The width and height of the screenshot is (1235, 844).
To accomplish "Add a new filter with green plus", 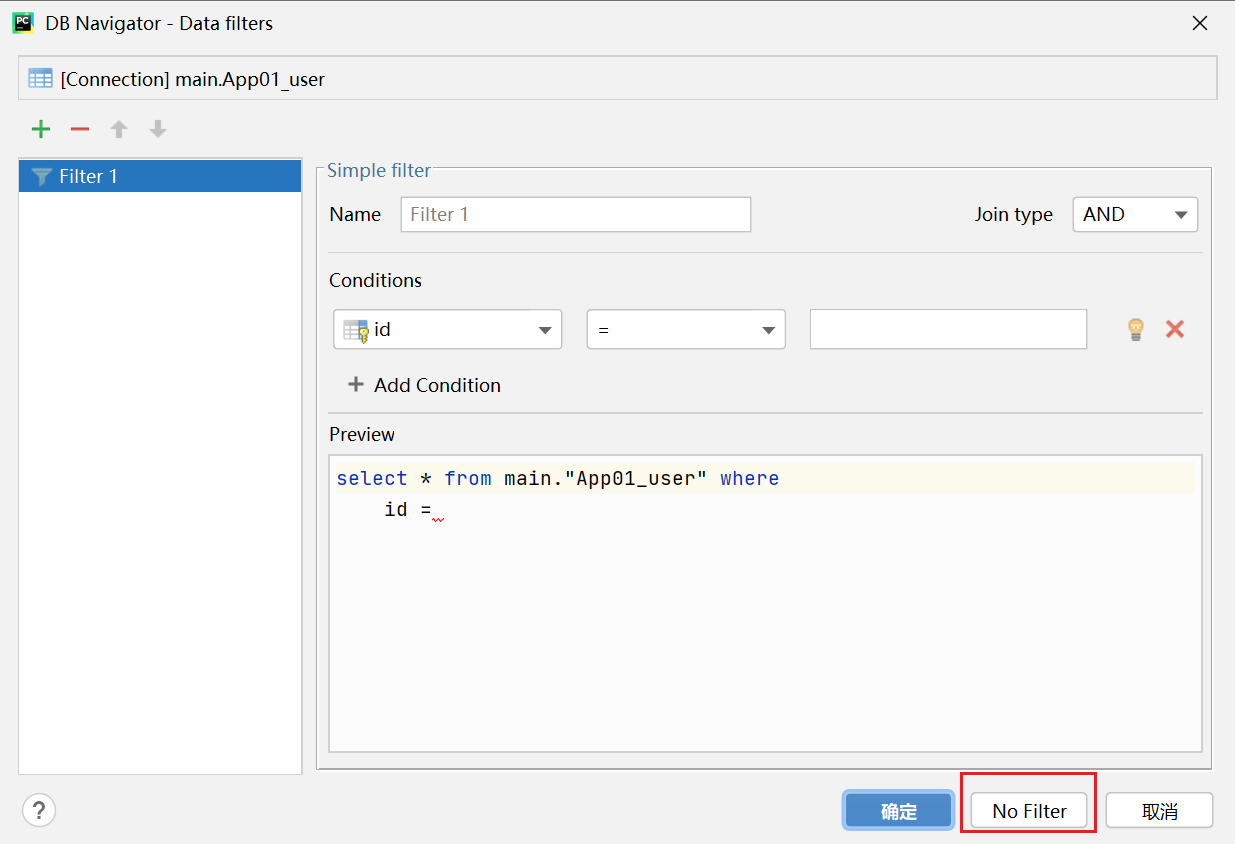I will (x=41, y=129).
